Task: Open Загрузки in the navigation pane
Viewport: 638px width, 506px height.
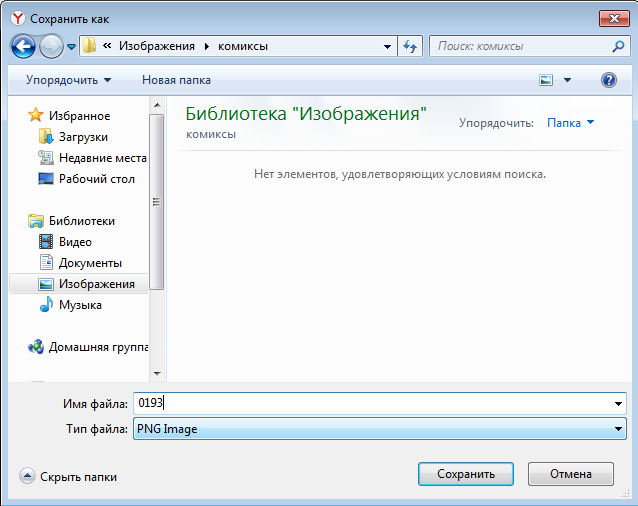Action: tap(83, 137)
